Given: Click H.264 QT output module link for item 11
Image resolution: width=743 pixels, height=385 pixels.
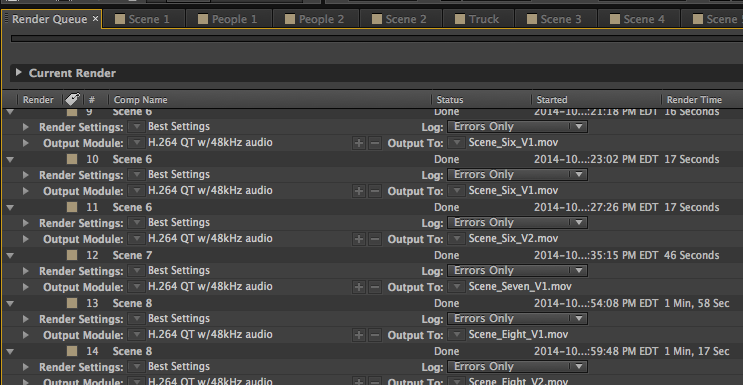Looking at the screenshot, I should tap(210, 238).
